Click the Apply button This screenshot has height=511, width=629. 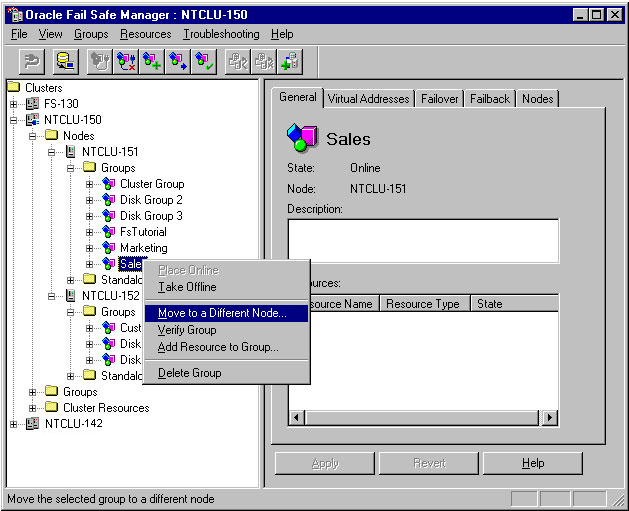tap(325, 463)
